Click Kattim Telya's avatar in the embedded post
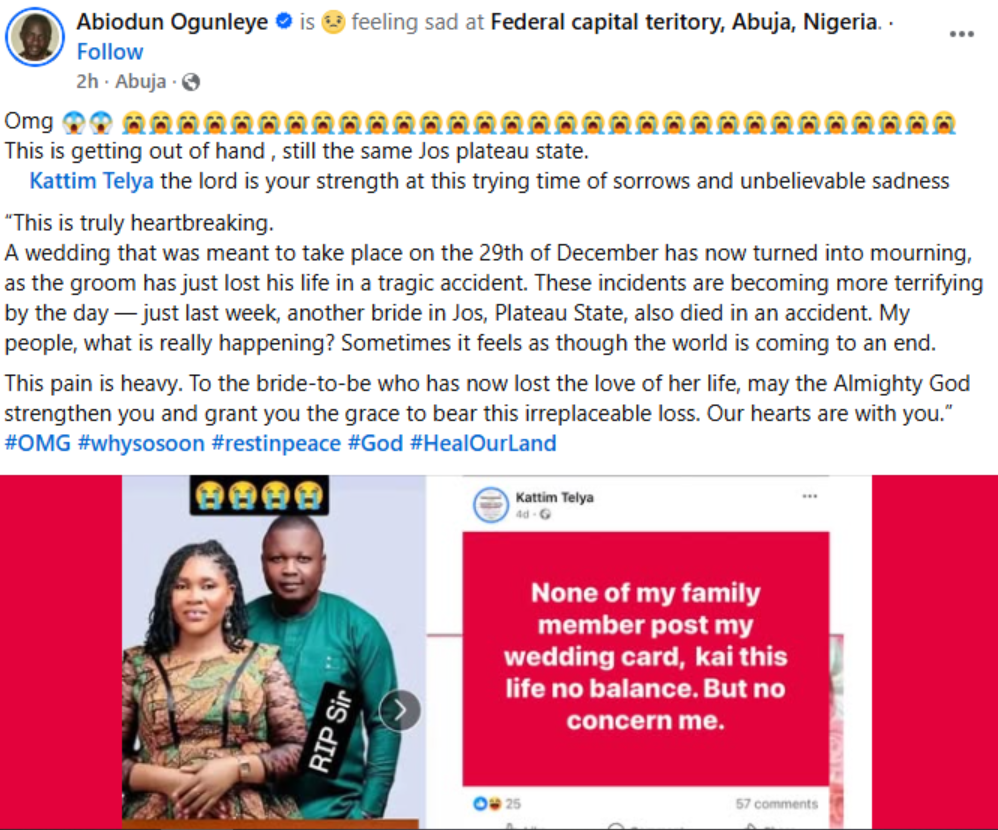998x830 pixels. (x=489, y=505)
